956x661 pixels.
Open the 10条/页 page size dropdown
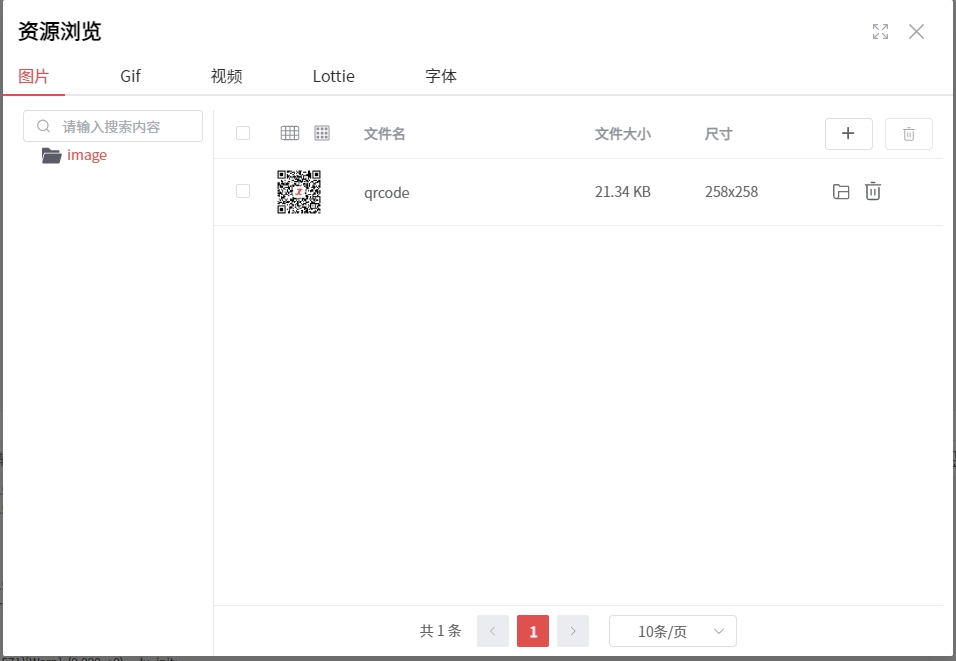coord(672,631)
